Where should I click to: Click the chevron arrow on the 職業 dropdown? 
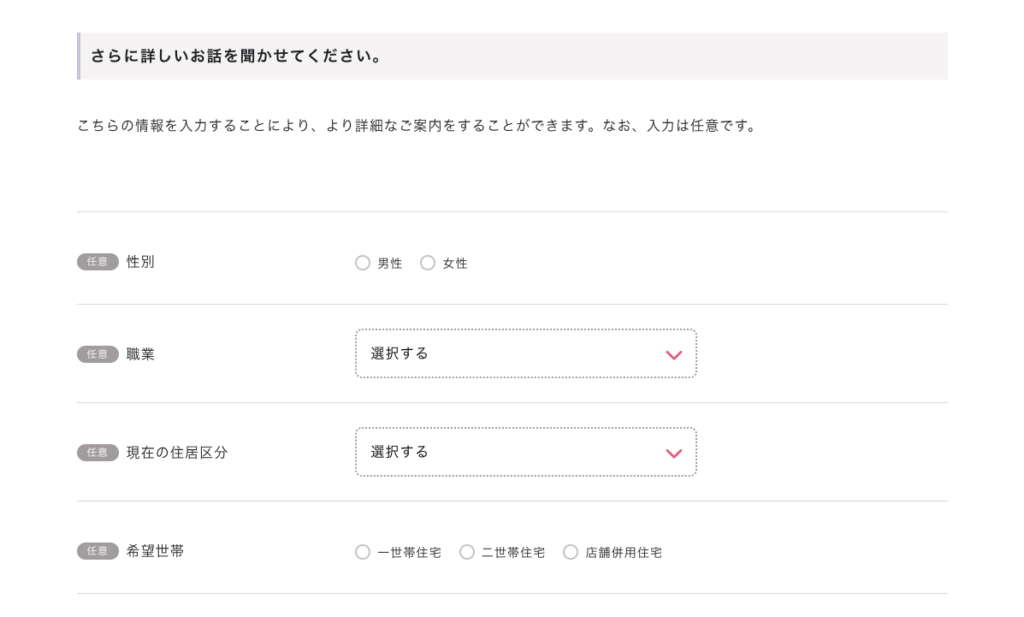[673, 355]
